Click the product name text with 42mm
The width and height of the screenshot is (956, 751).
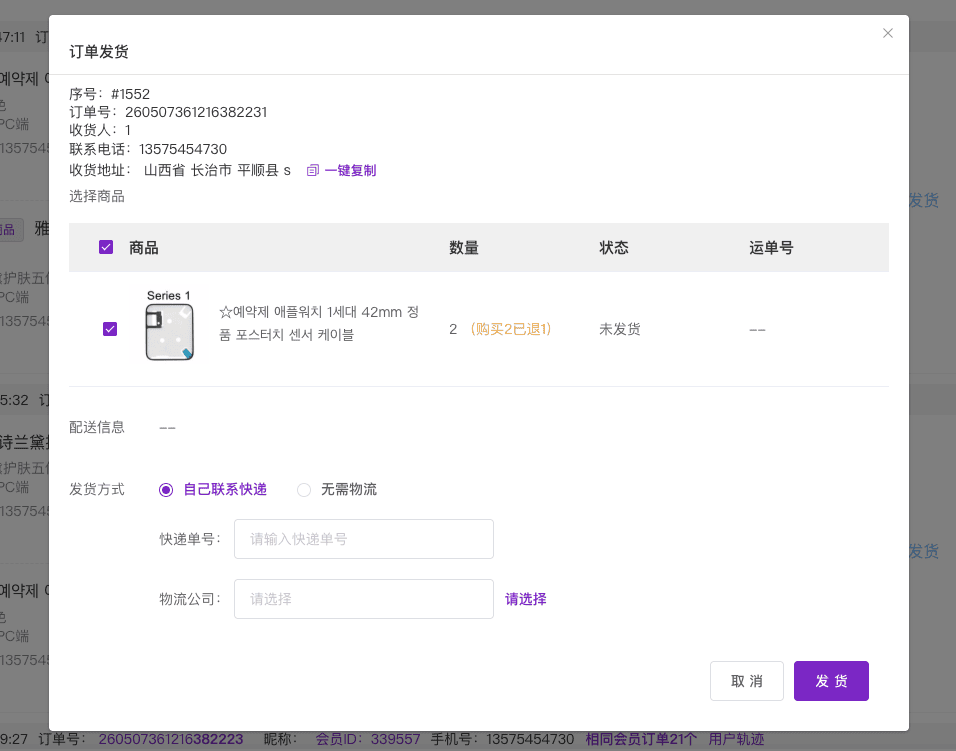coord(319,323)
